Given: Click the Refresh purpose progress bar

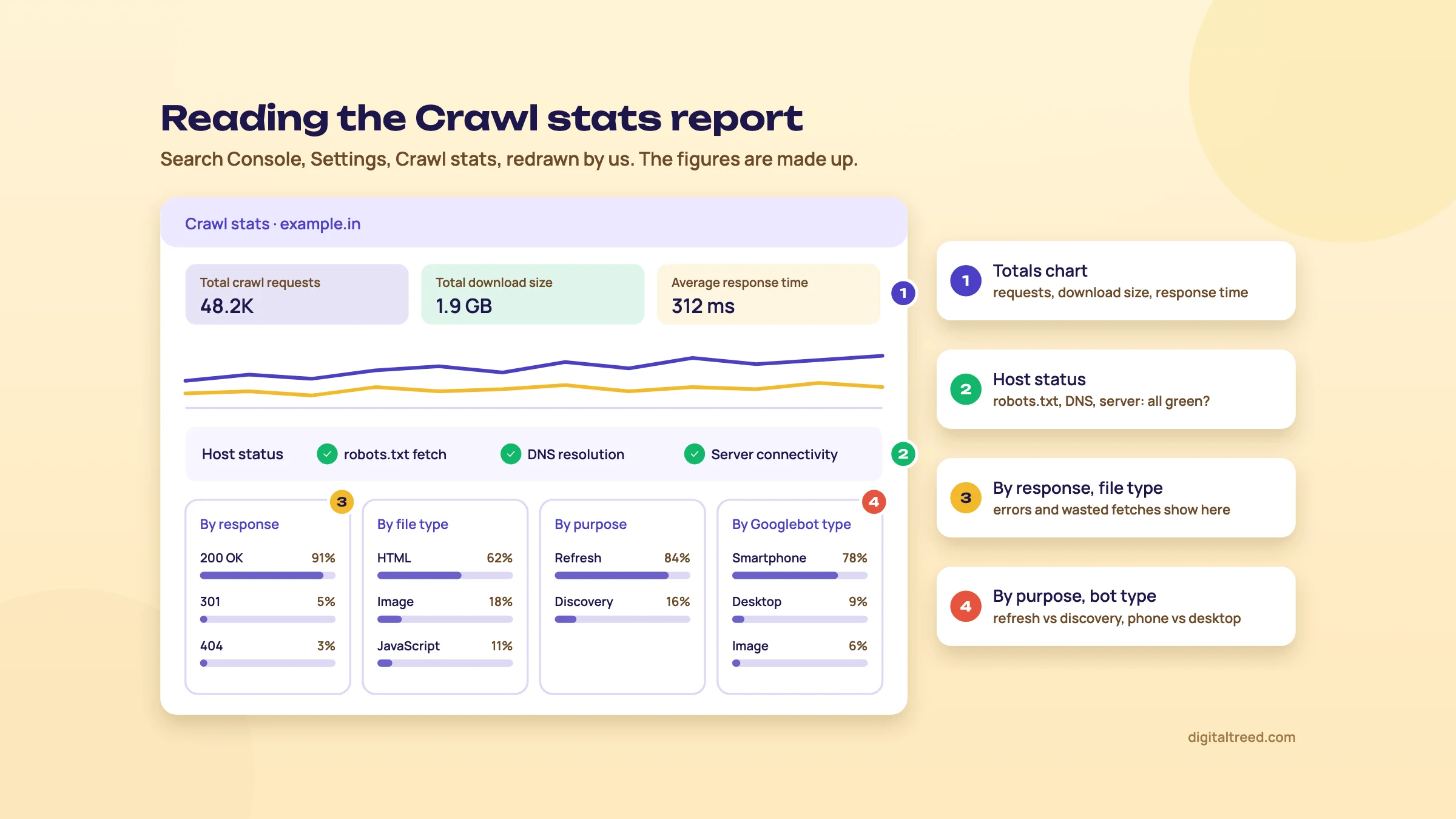Looking at the screenshot, I should 622,575.
